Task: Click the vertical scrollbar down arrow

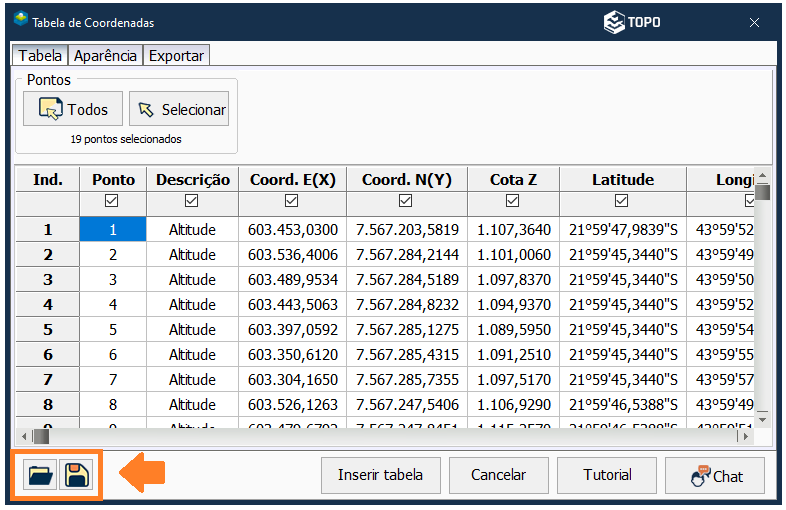Action: click(763, 417)
